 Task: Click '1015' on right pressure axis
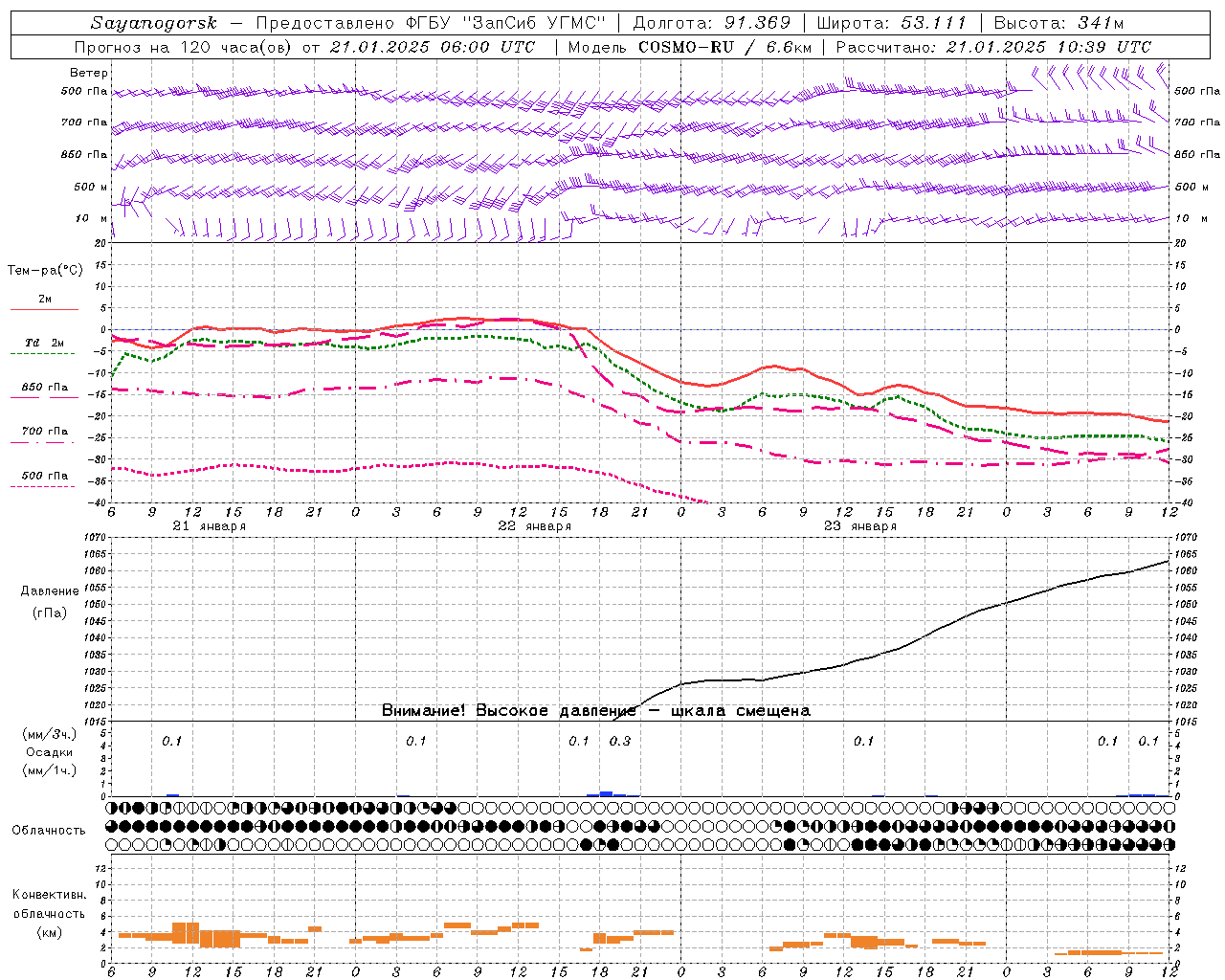(x=1185, y=722)
